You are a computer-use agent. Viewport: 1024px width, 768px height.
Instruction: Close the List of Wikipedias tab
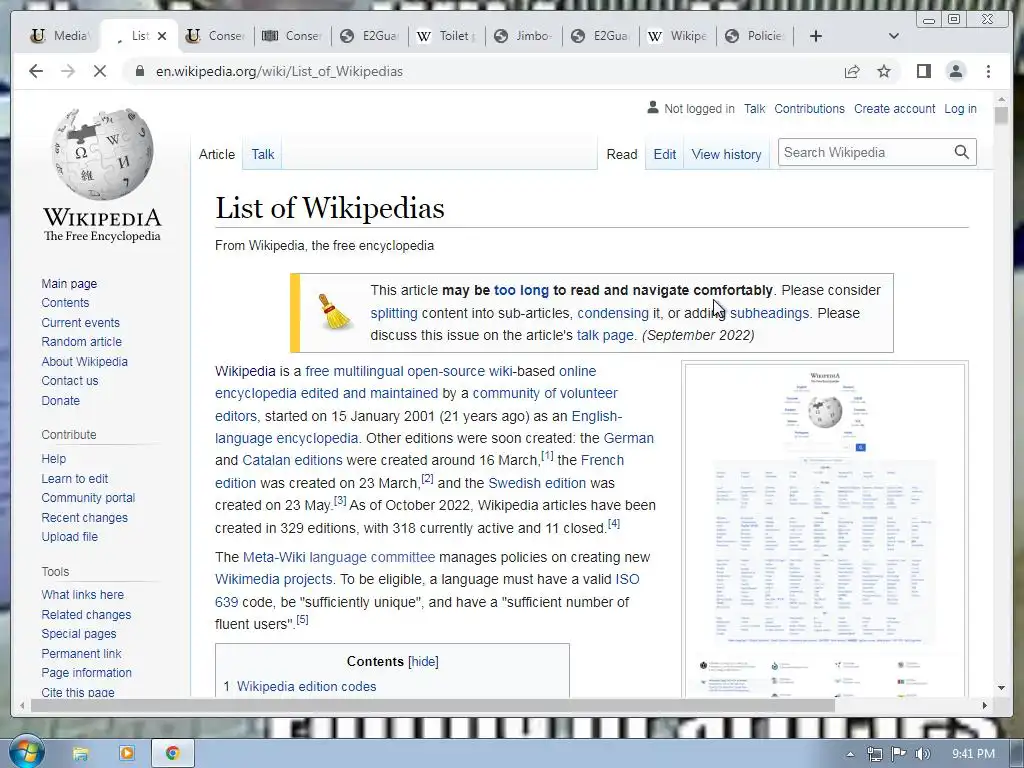[x=162, y=36]
